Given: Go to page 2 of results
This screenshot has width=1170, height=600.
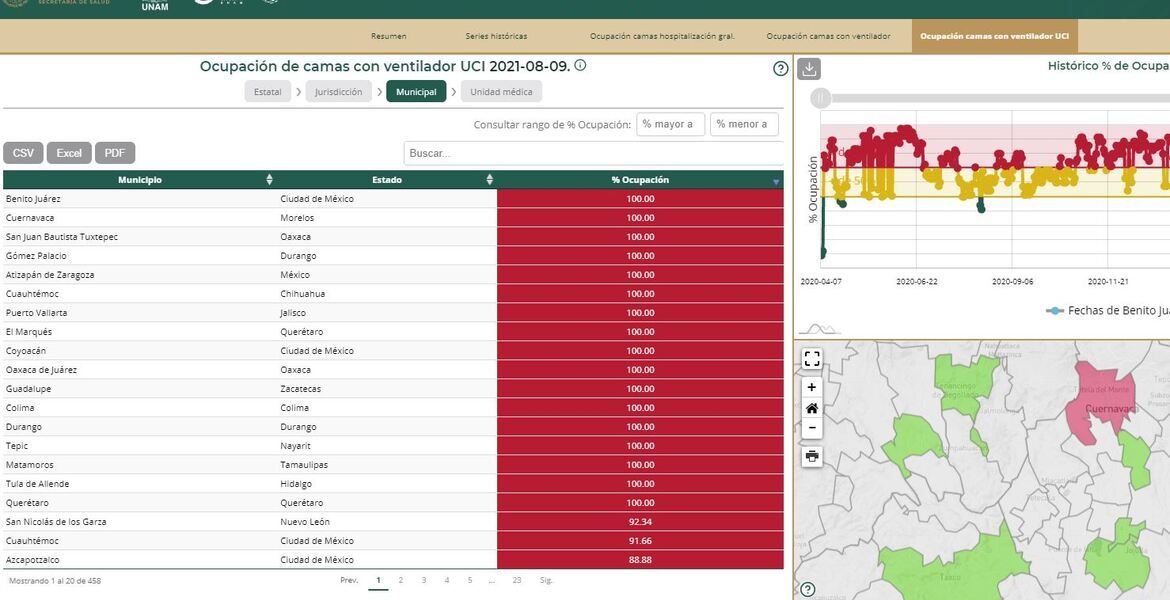Looking at the screenshot, I should [x=401, y=580].
